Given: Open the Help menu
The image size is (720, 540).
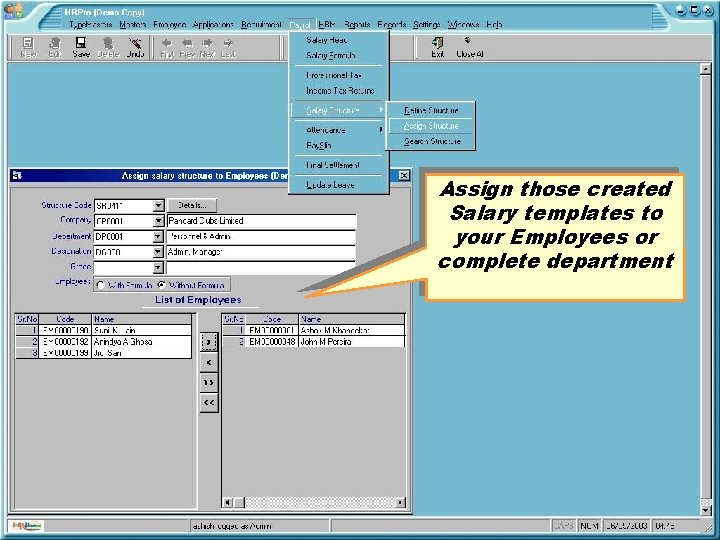Looking at the screenshot, I should click(x=494, y=25).
